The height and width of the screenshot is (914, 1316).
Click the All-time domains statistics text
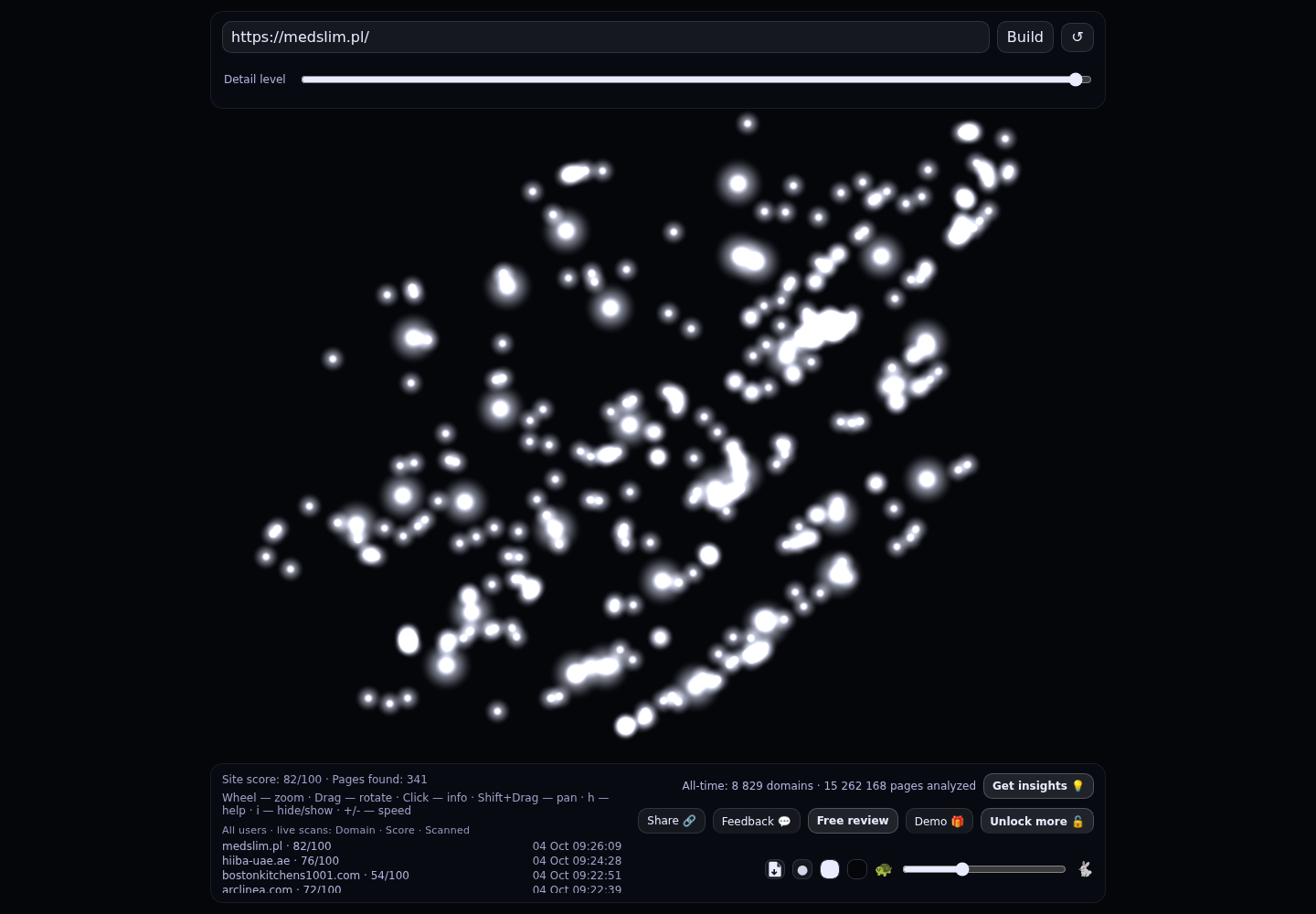point(829,786)
